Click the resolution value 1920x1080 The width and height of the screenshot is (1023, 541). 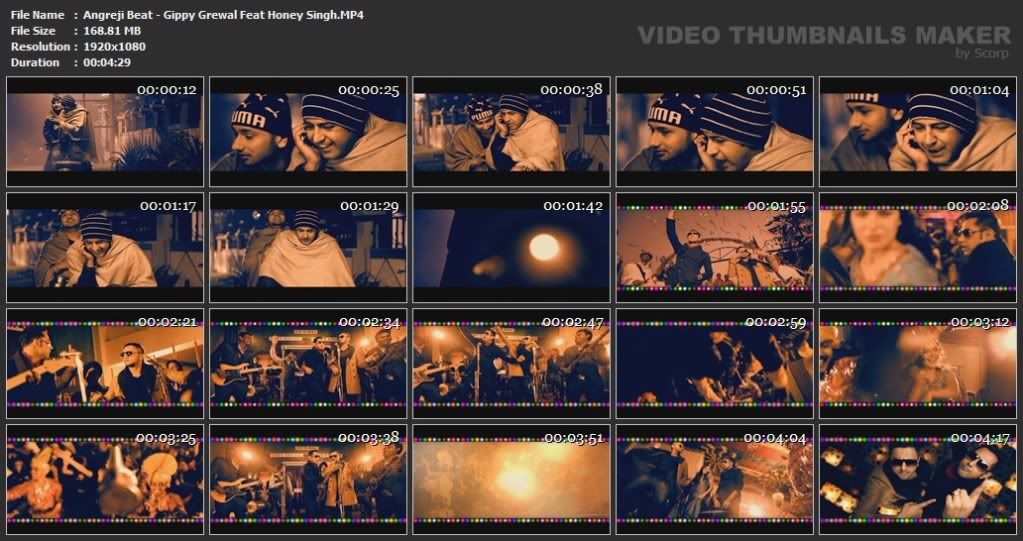tap(114, 46)
